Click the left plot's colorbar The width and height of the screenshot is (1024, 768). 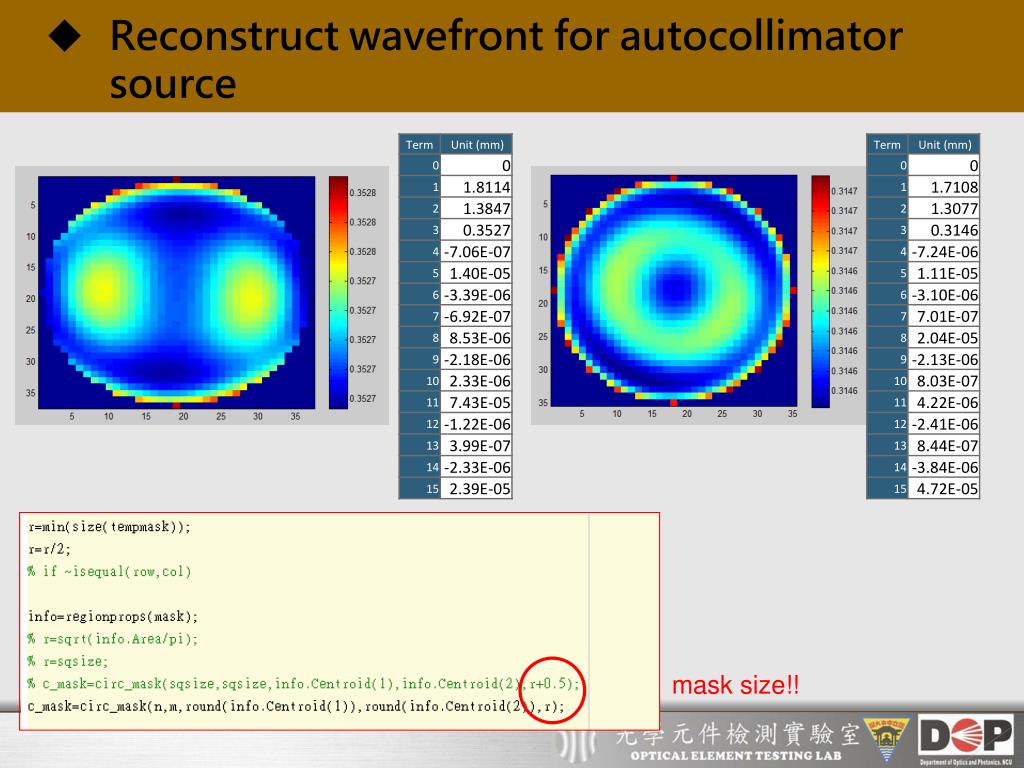click(338, 293)
